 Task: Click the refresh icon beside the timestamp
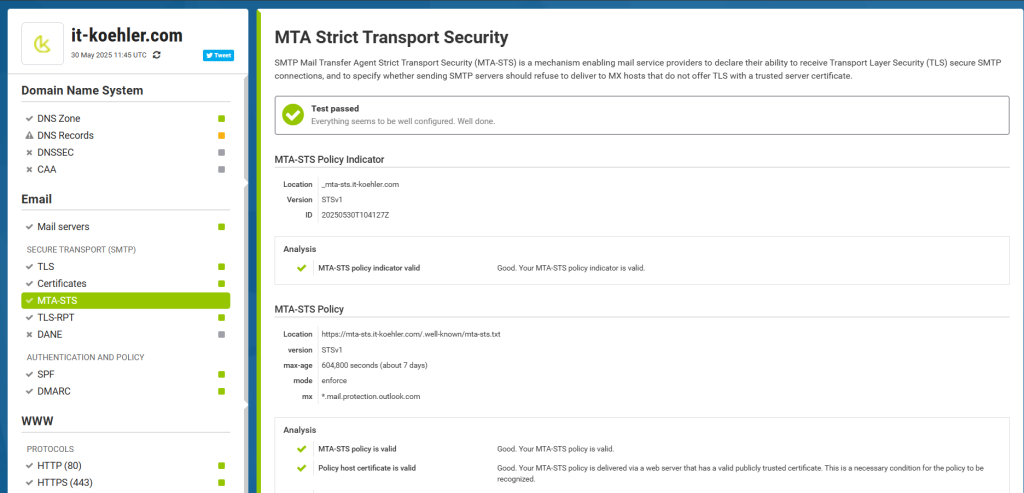point(156,55)
